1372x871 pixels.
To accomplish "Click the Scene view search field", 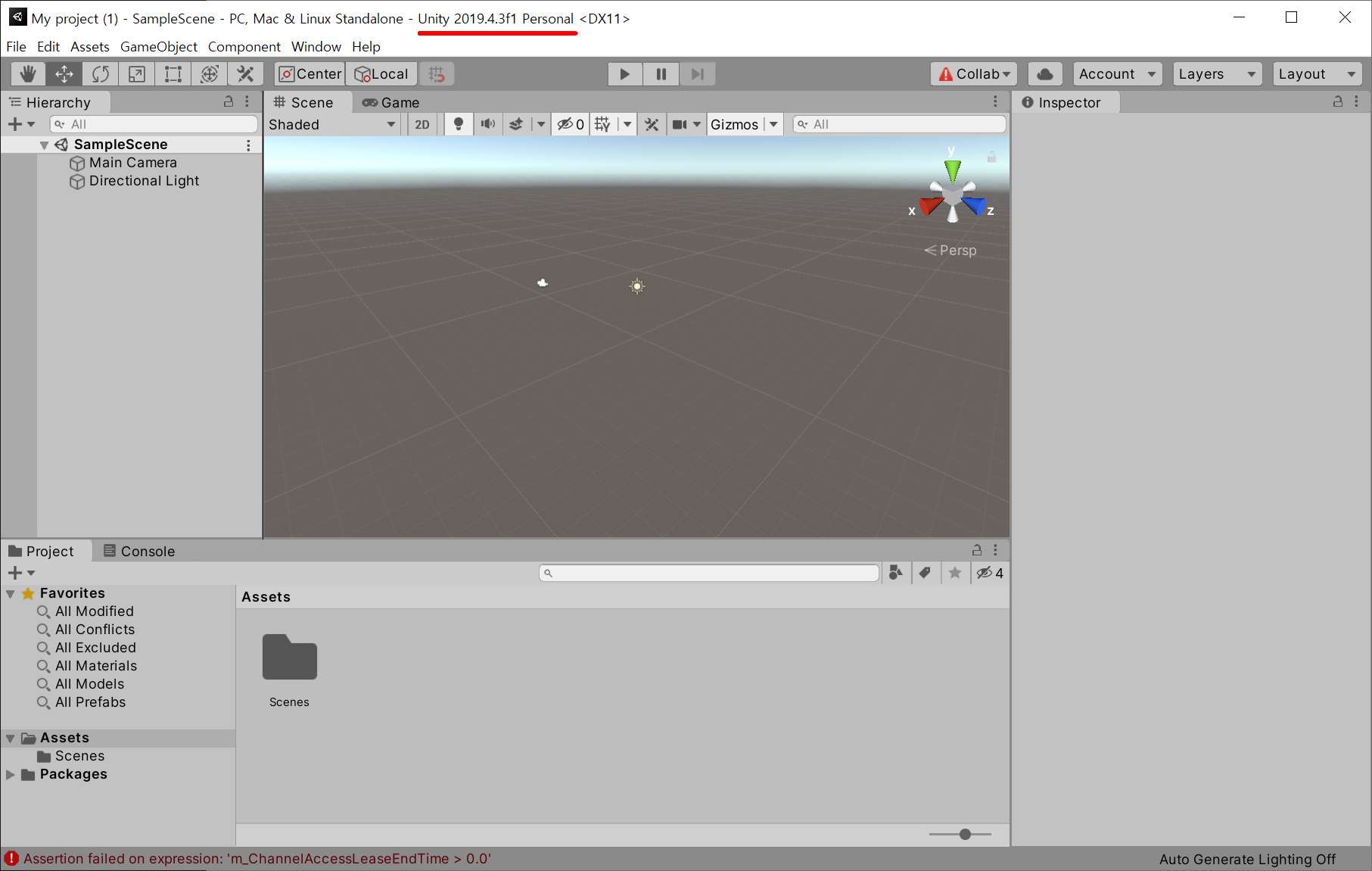I will pyautogui.click(x=899, y=124).
